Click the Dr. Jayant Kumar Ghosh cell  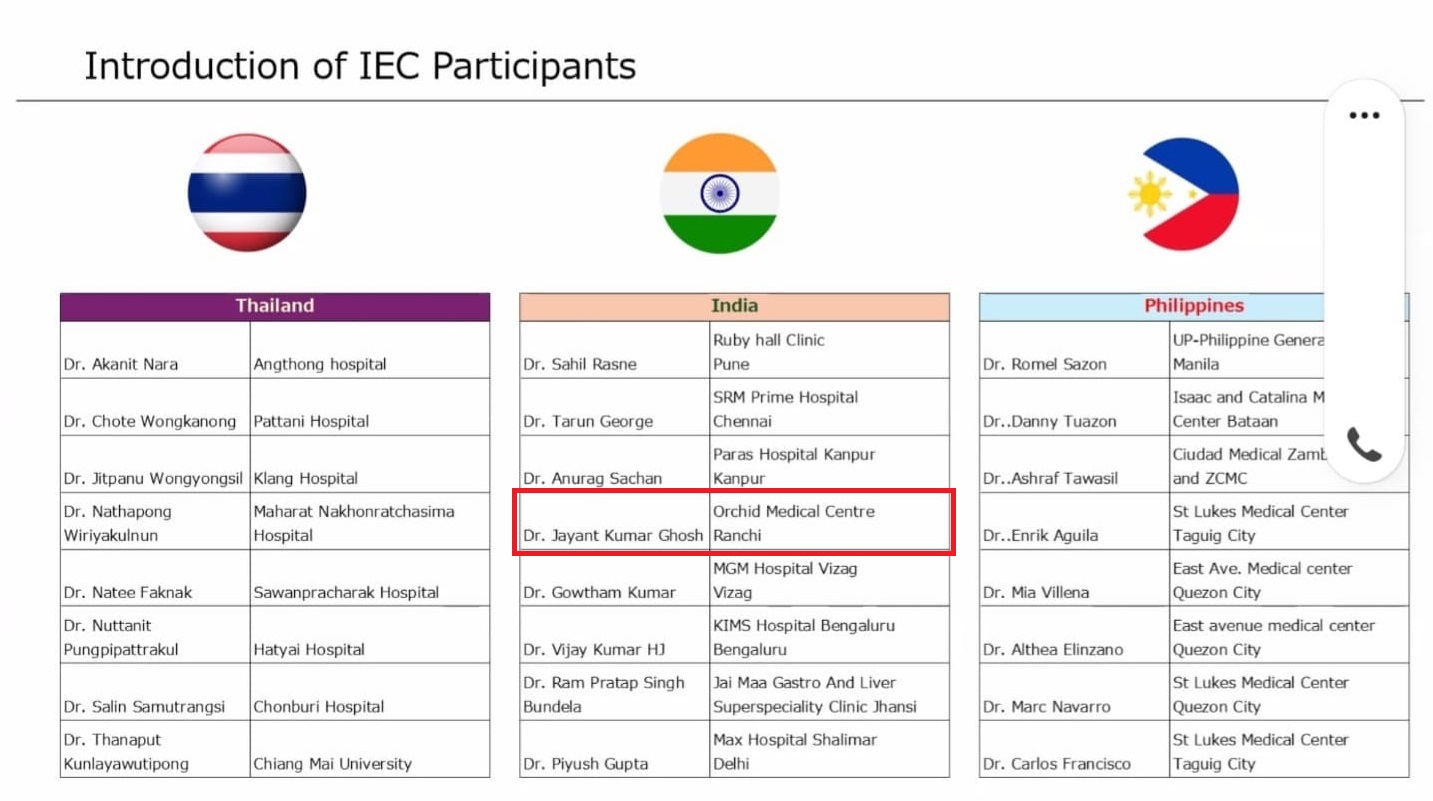coord(613,523)
